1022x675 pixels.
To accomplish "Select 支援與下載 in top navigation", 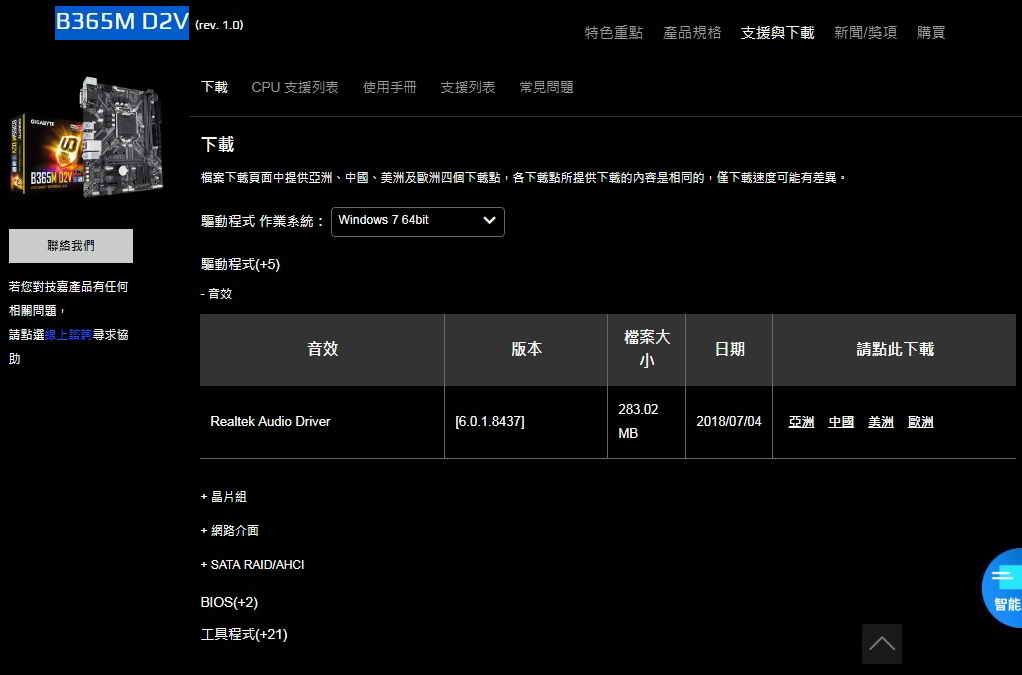I will tap(778, 33).
